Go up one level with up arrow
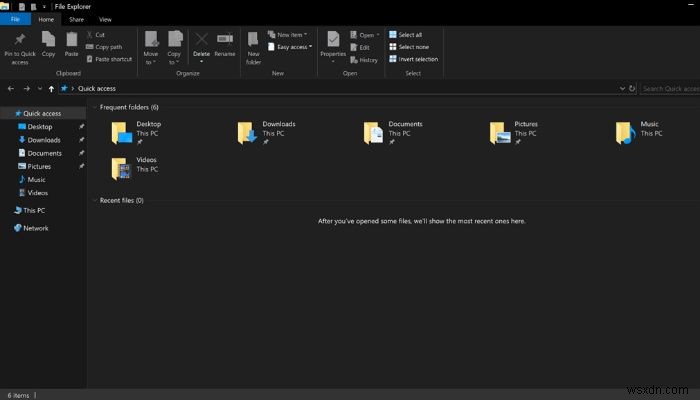This screenshot has height=400, width=700. click(51, 89)
